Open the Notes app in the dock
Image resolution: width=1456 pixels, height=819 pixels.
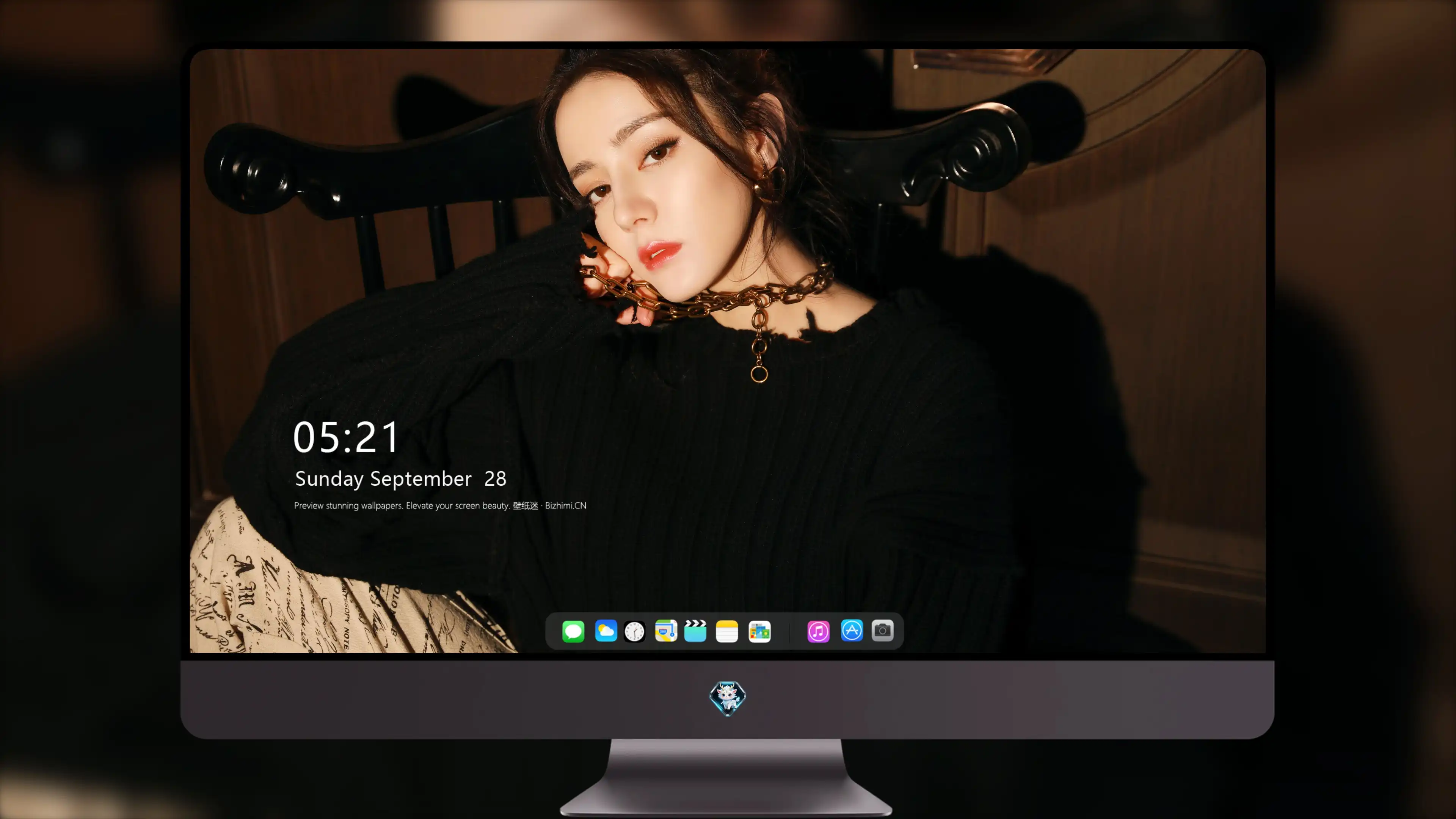coord(727,631)
